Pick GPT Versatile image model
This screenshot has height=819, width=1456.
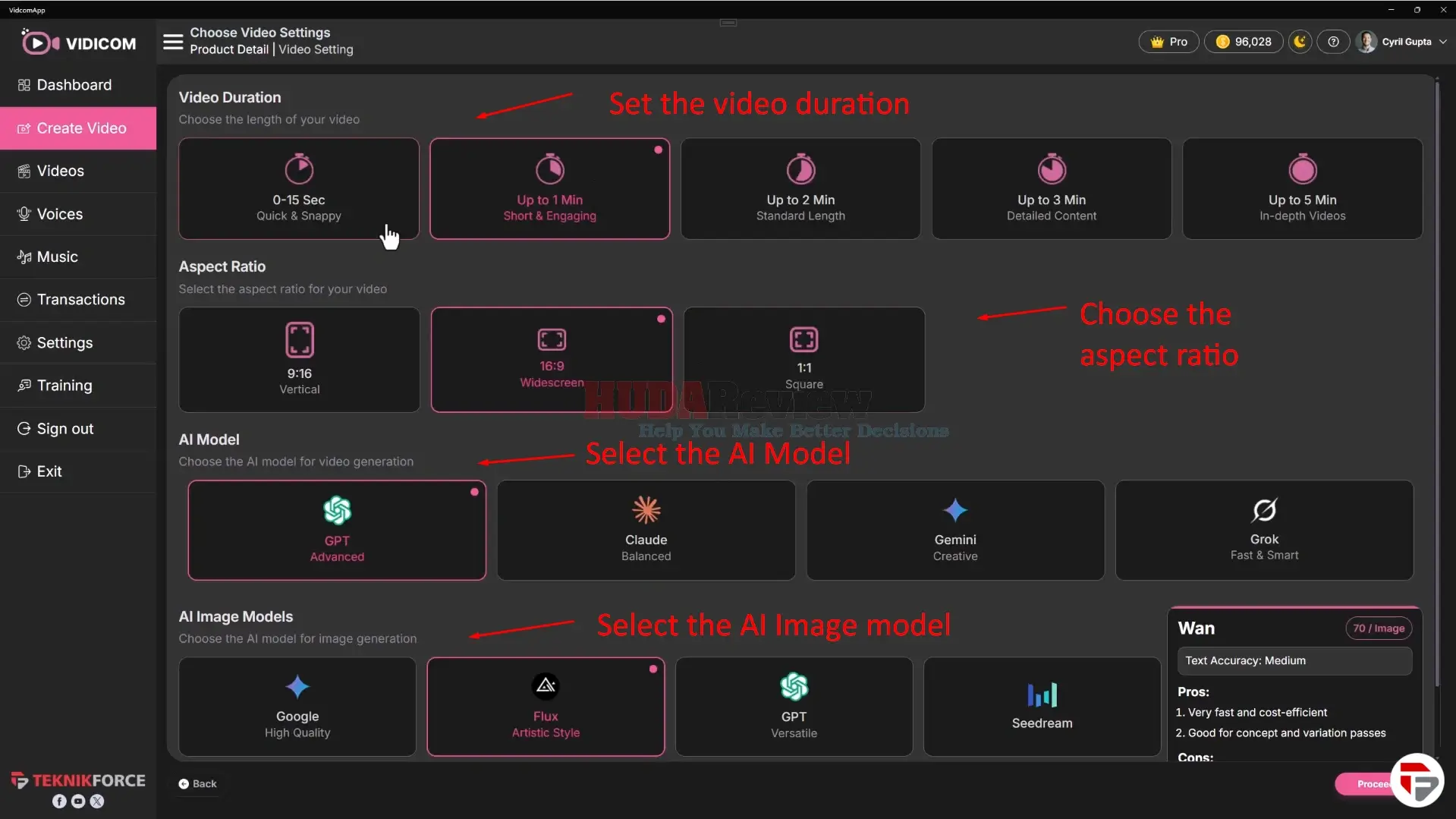[x=794, y=707]
